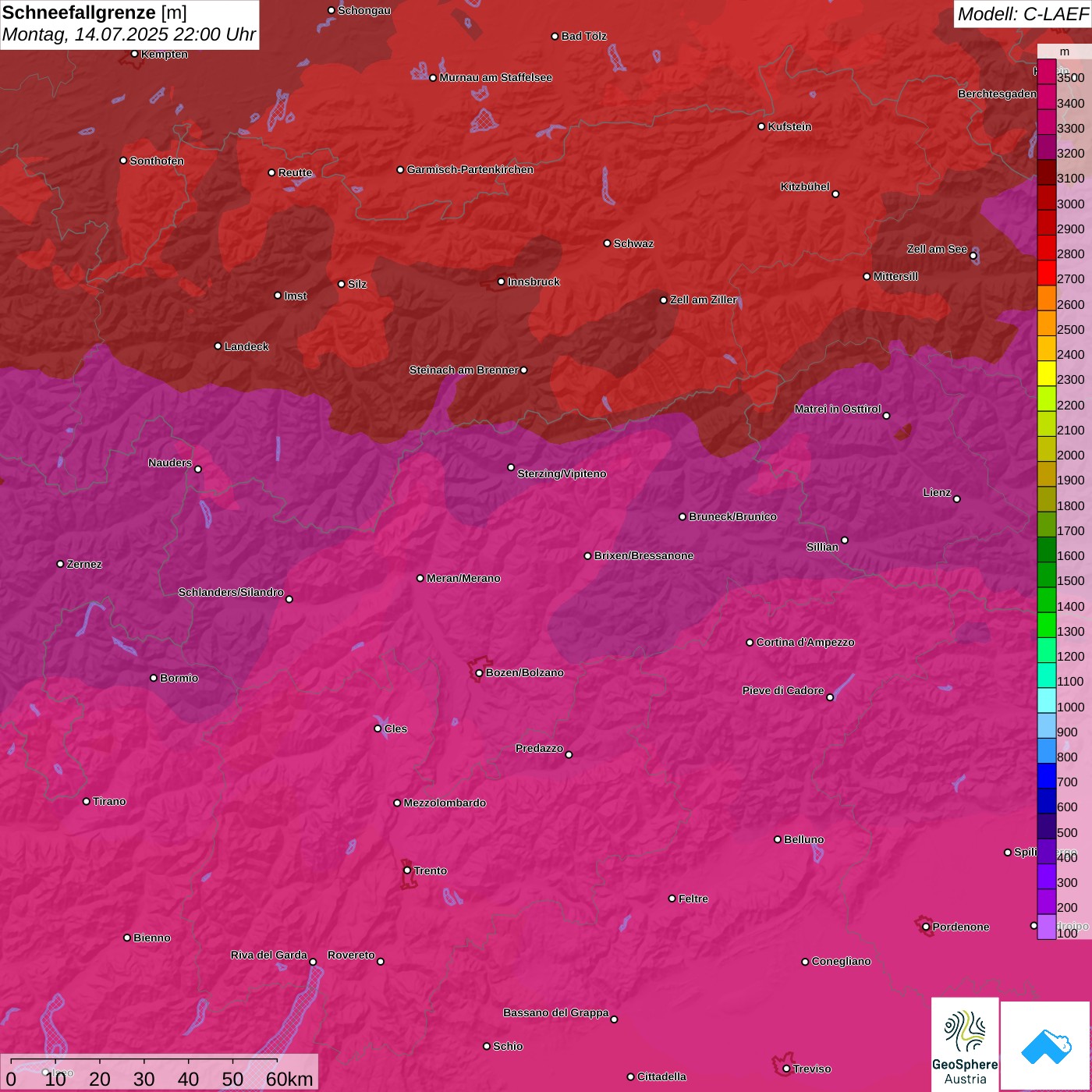1092x1092 pixels.
Task: Click the Sonthofen city marker dot
Action: (x=123, y=161)
